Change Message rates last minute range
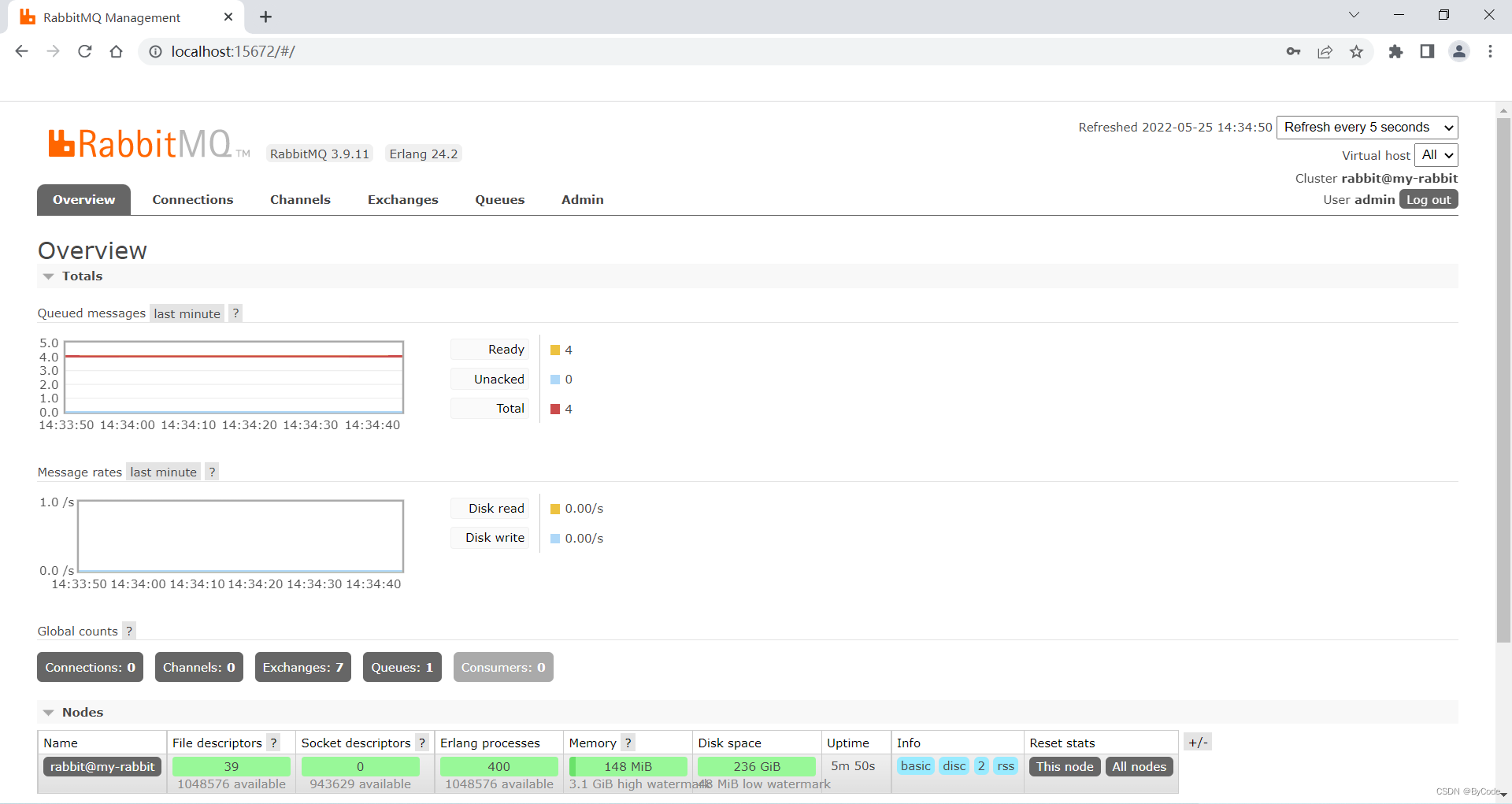This screenshot has width=1512, height=804. 163,472
